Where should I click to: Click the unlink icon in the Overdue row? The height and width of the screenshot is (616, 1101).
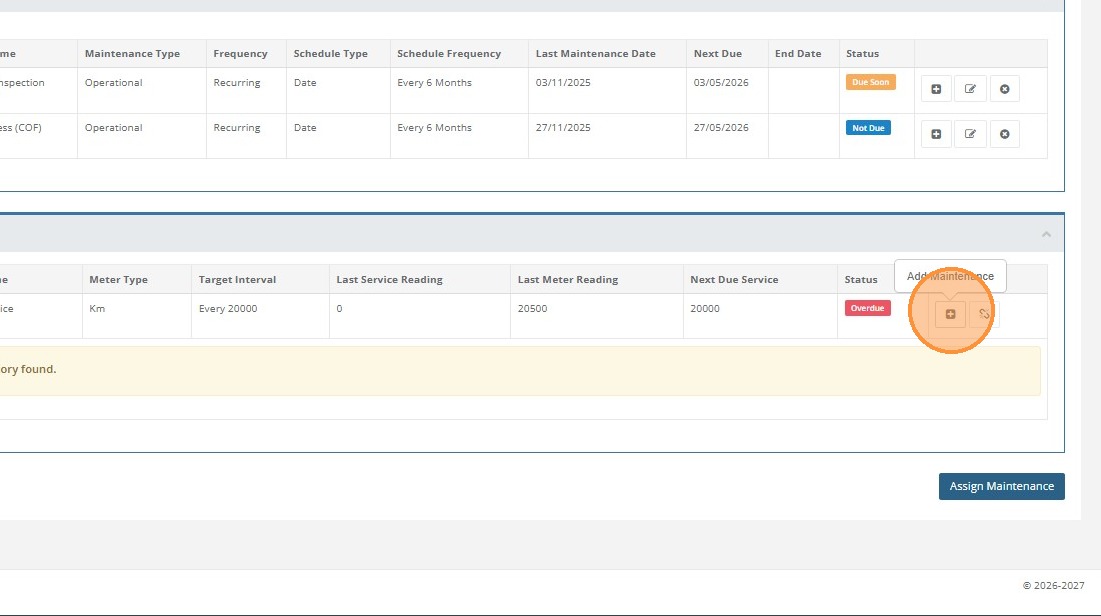[x=984, y=314]
